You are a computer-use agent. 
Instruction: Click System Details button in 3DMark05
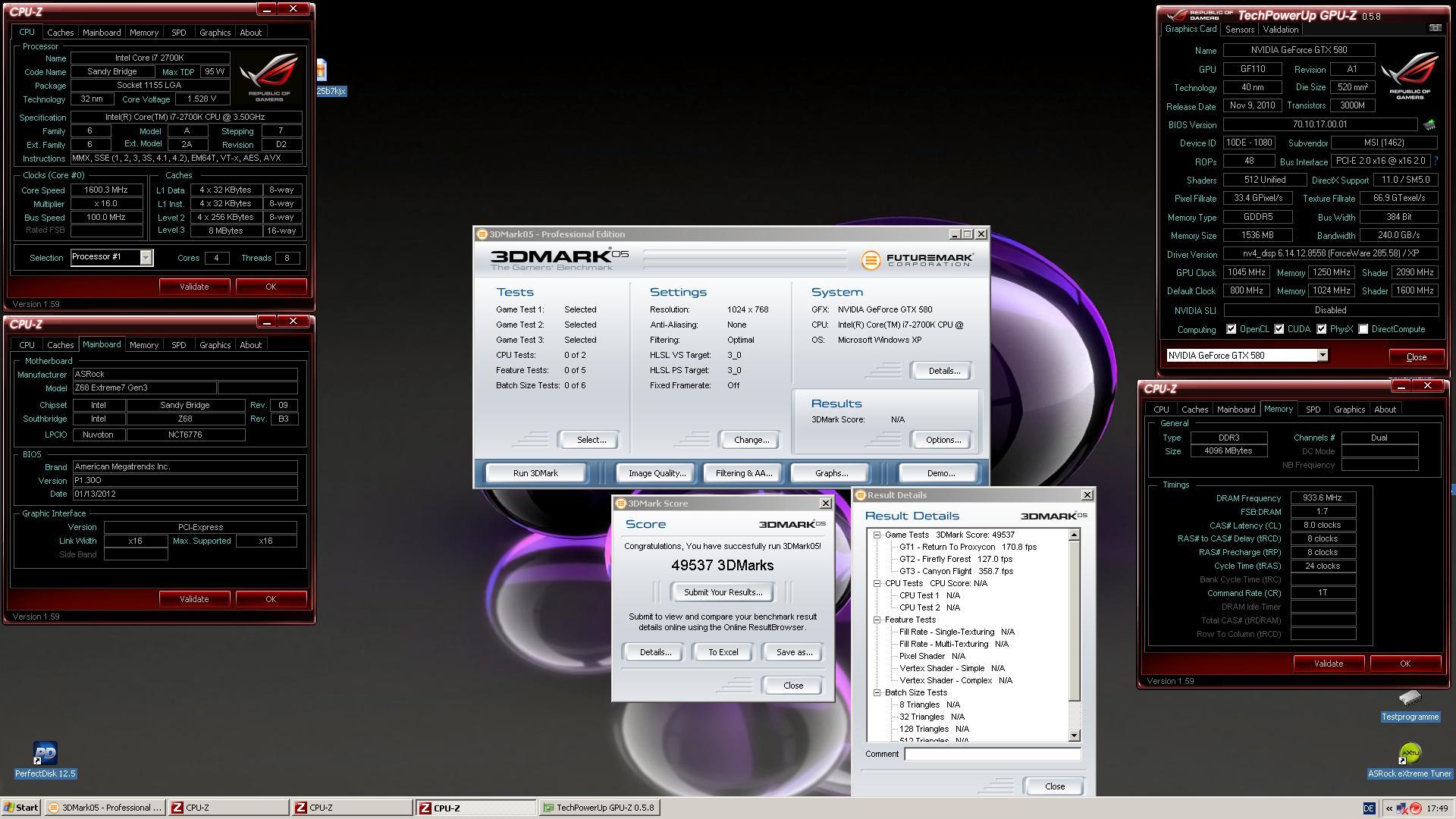[943, 371]
